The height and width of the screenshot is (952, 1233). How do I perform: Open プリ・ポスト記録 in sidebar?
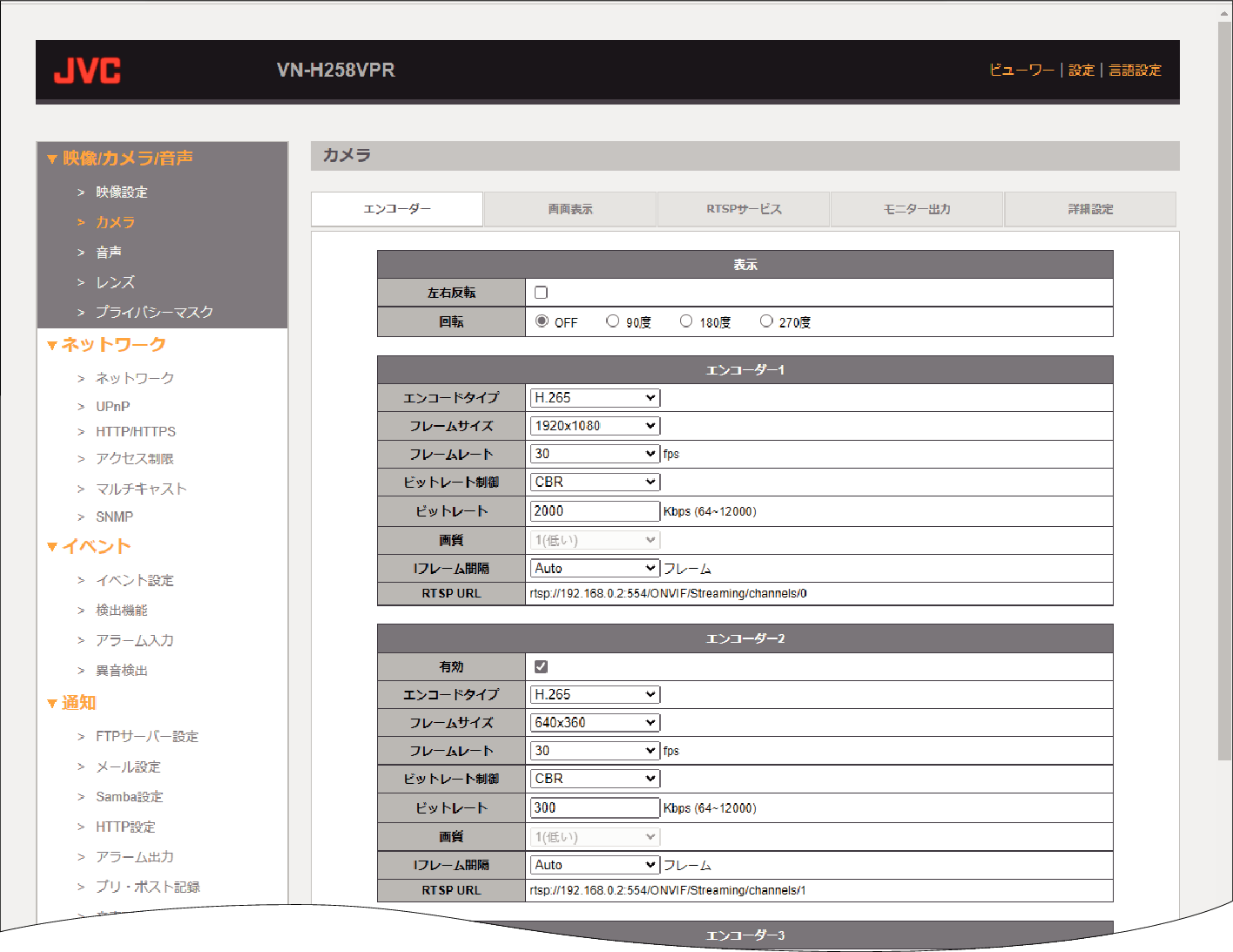pos(148,887)
